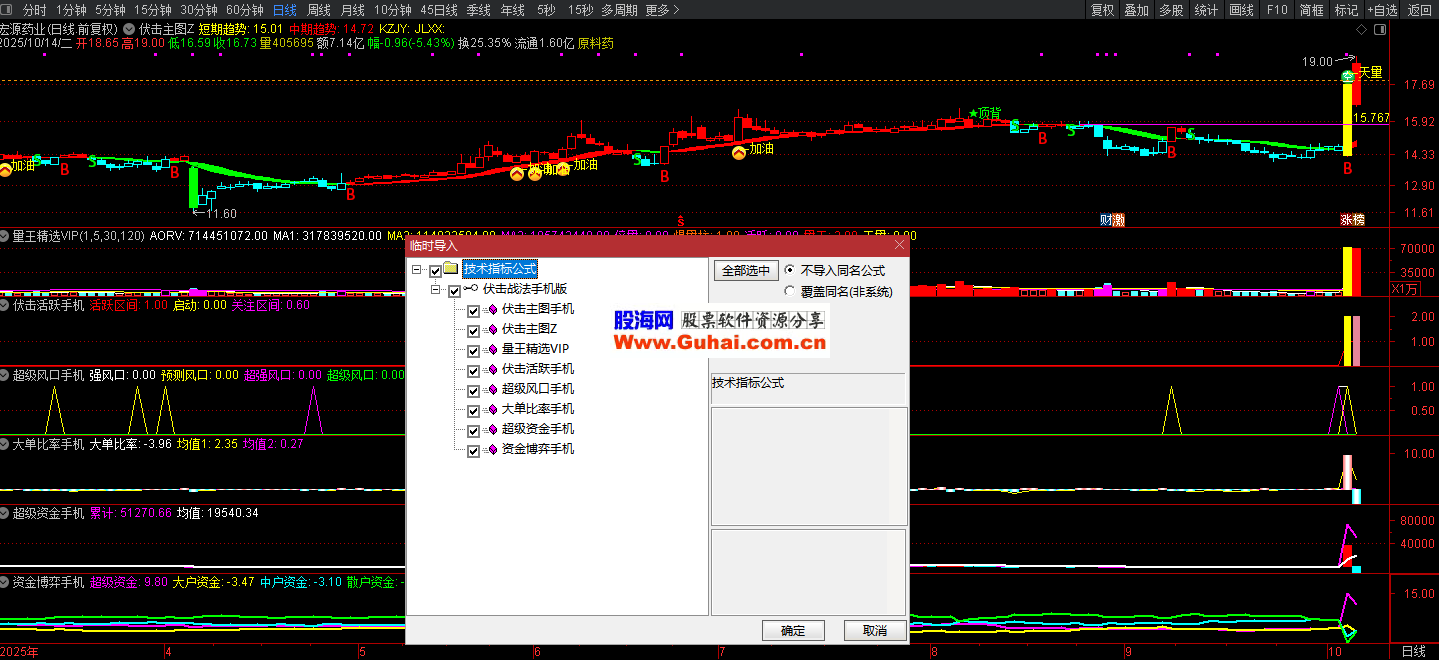The image size is (1439, 660).
Task: Select the 量王精选VIP tree item
Action: (535, 349)
